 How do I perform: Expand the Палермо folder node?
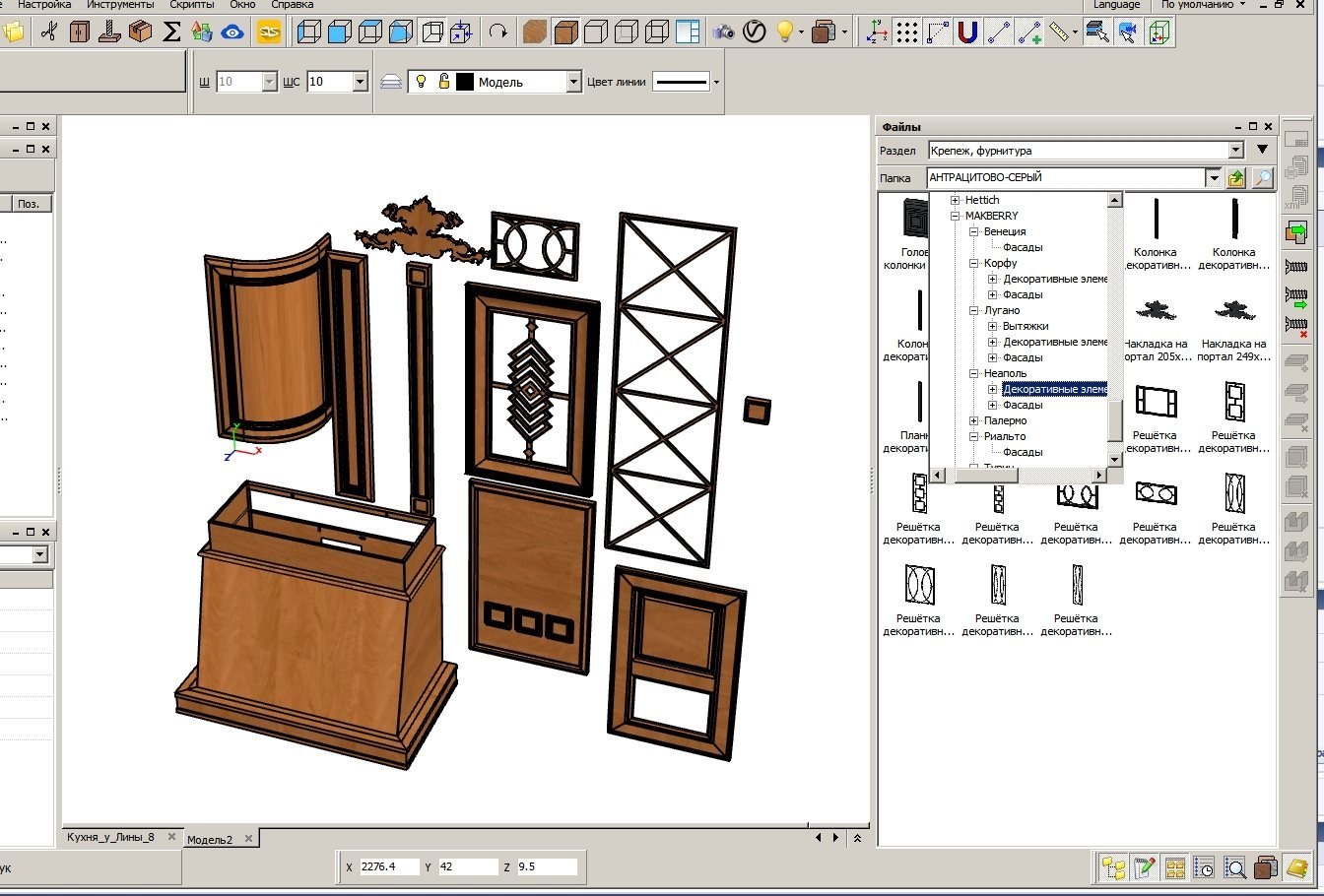973,420
